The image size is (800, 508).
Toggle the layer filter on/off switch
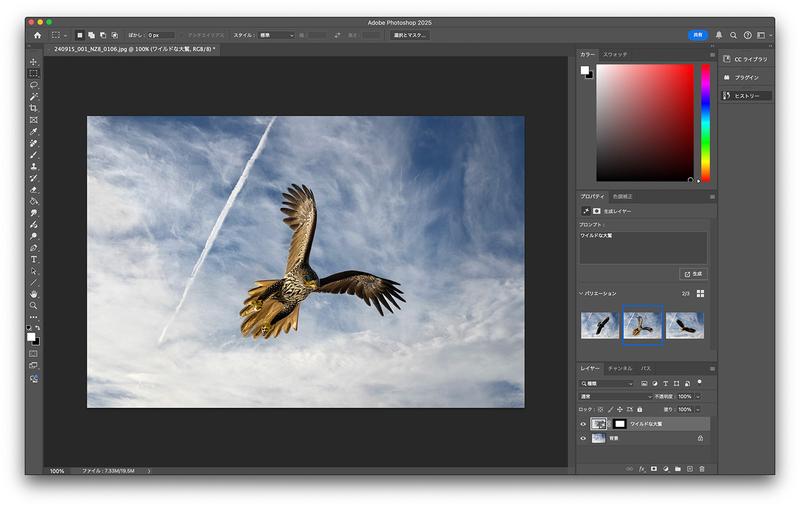tap(700, 382)
